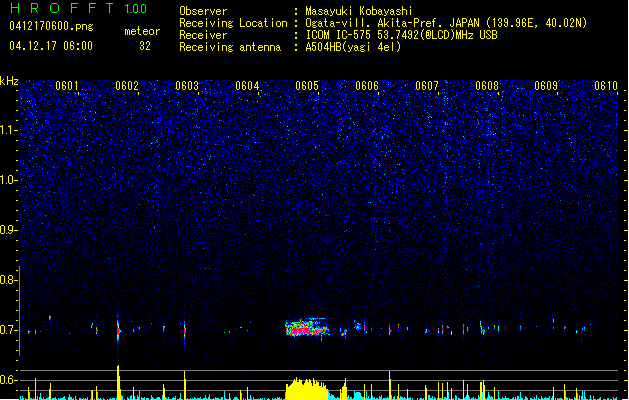Click observer name Masayuki Kobayashi
Viewport: 629px width, 400px height.
click(359, 11)
